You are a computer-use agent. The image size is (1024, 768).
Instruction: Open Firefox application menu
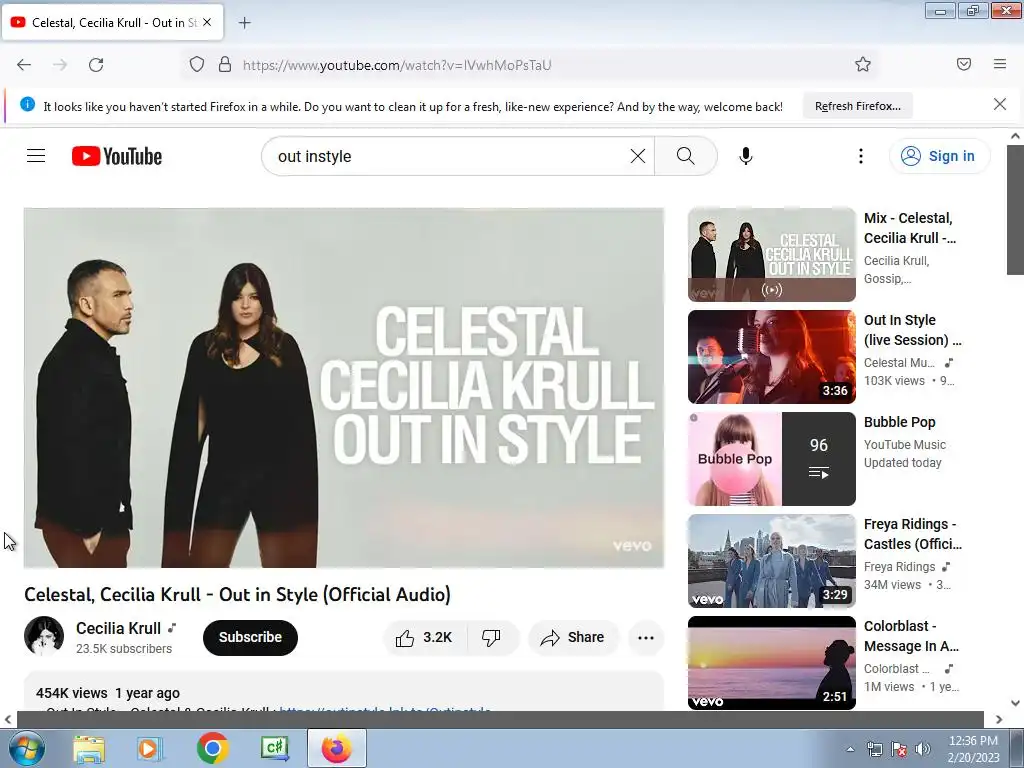(1000, 64)
